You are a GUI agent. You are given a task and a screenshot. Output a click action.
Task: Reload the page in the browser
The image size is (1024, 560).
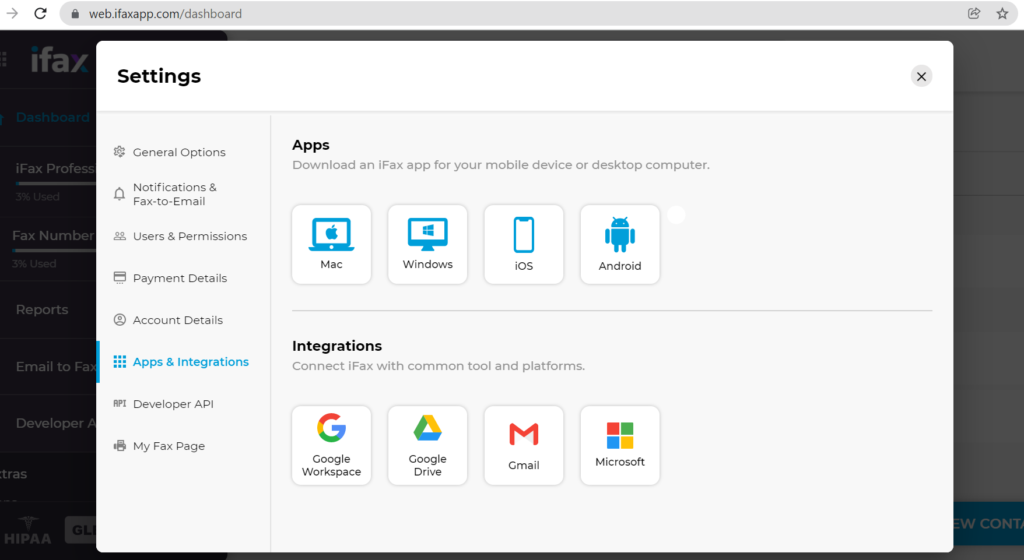tap(40, 13)
